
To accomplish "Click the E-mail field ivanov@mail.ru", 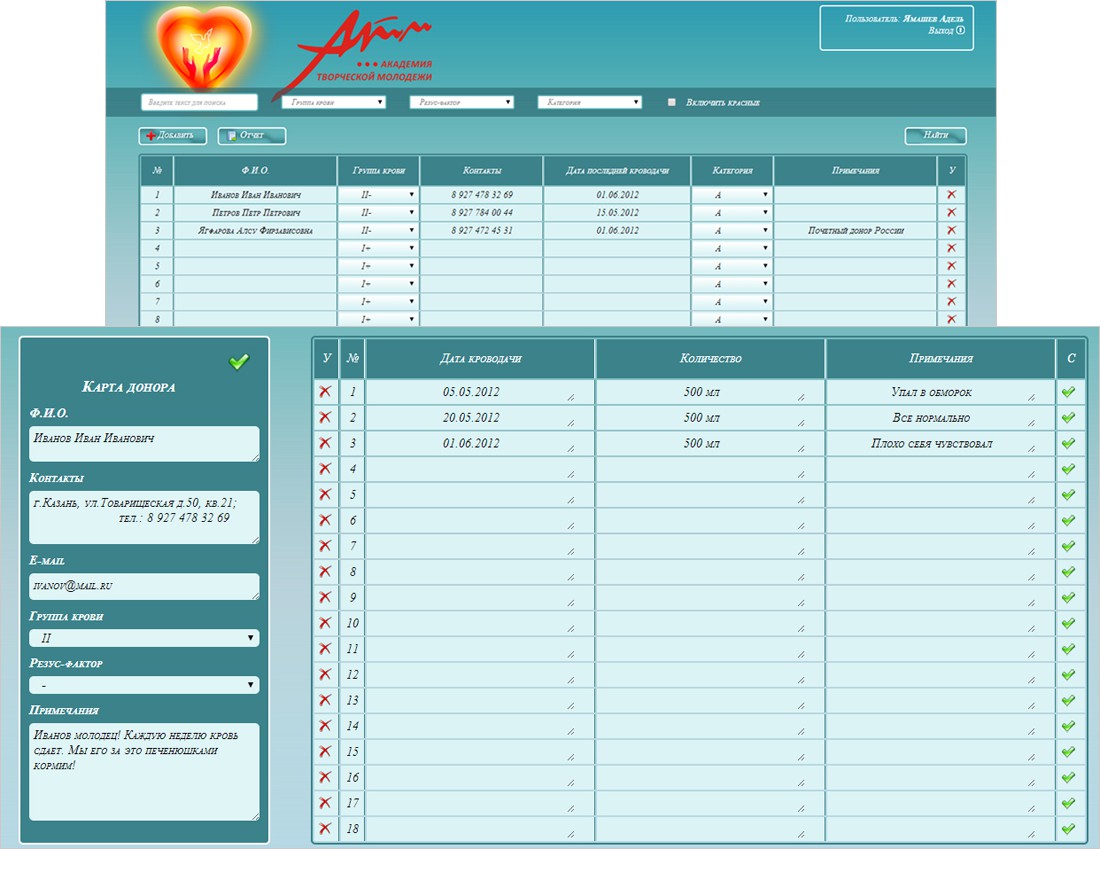I will point(144,586).
